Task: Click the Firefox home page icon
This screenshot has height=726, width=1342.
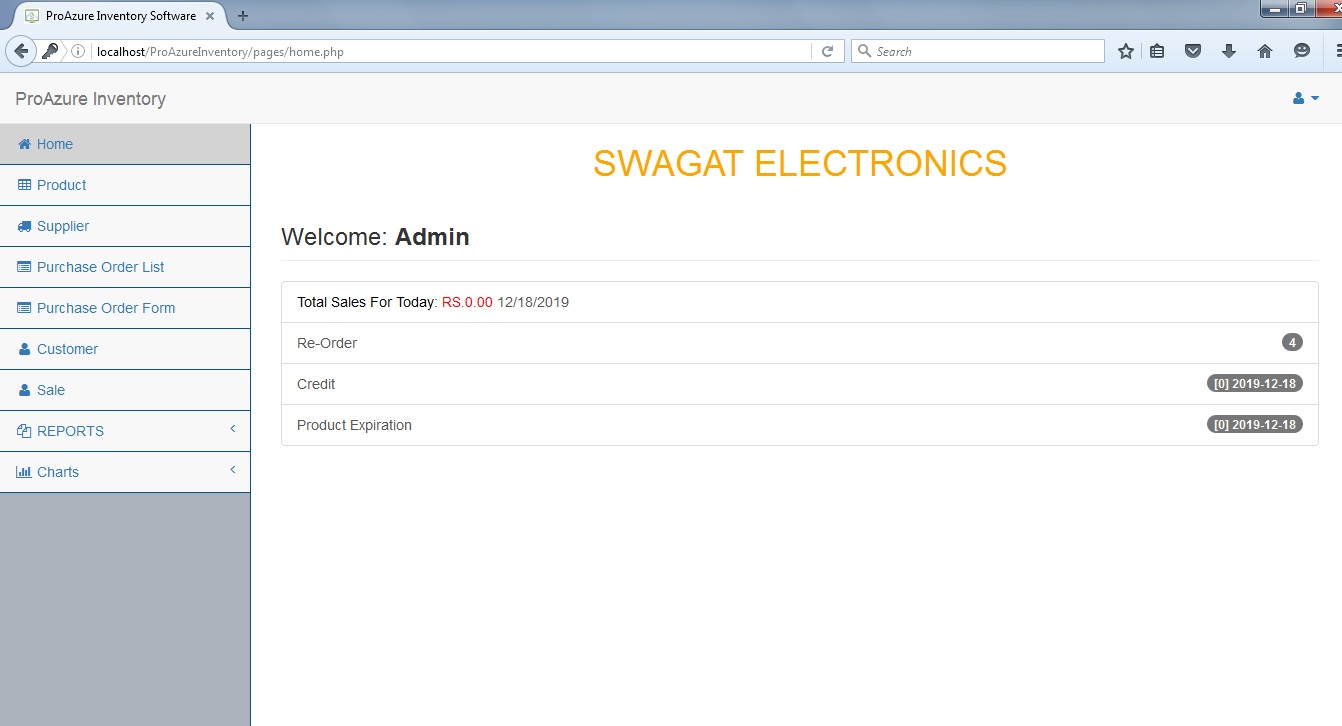Action: coord(1265,51)
